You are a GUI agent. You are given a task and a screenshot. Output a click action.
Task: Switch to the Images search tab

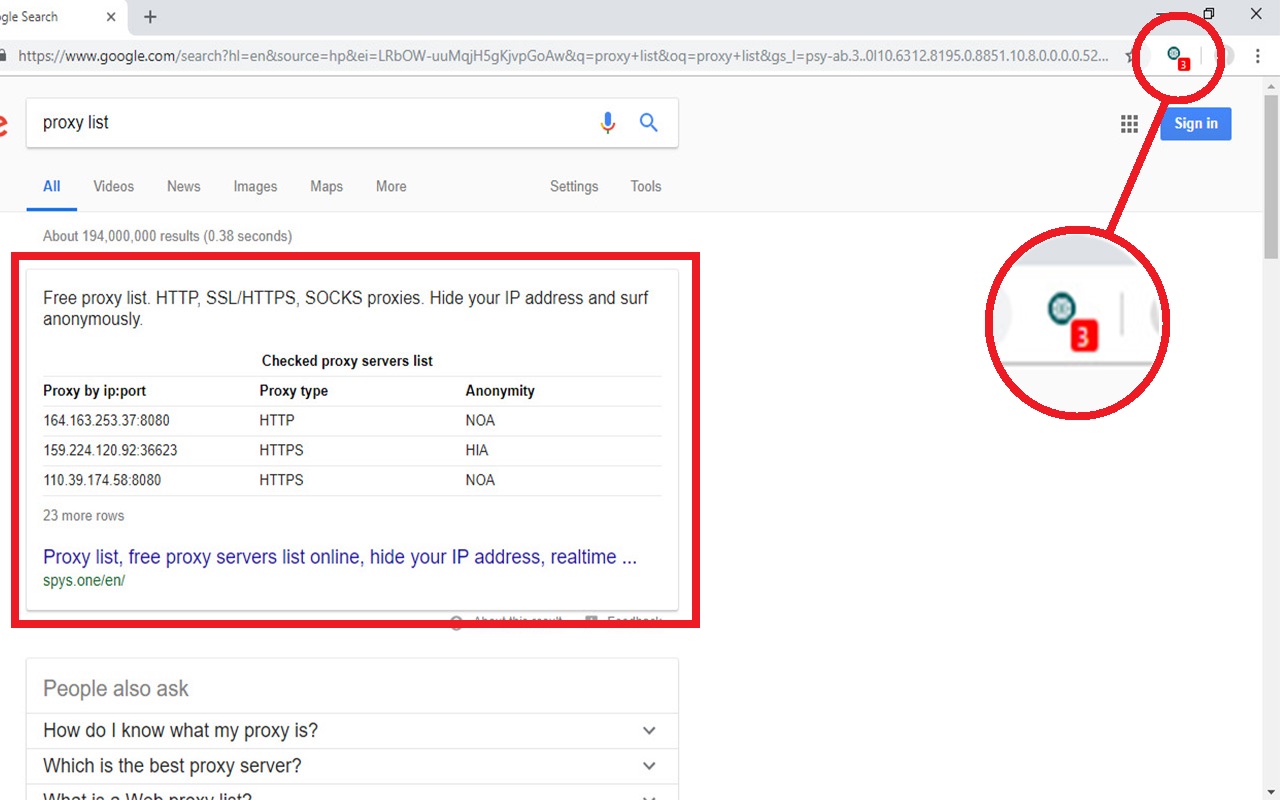click(x=255, y=186)
